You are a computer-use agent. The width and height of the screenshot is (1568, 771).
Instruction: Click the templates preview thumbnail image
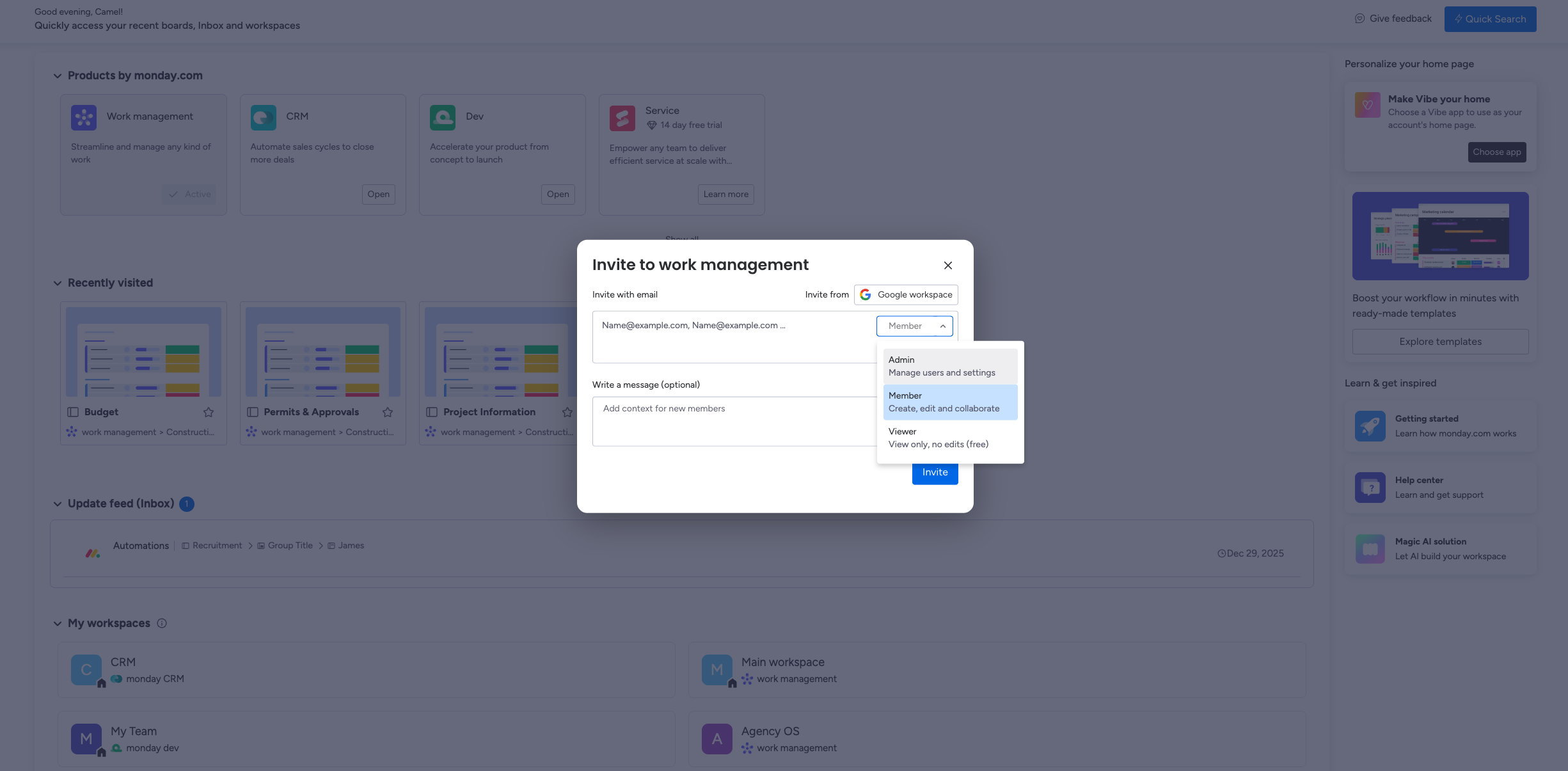[1440, 235]
